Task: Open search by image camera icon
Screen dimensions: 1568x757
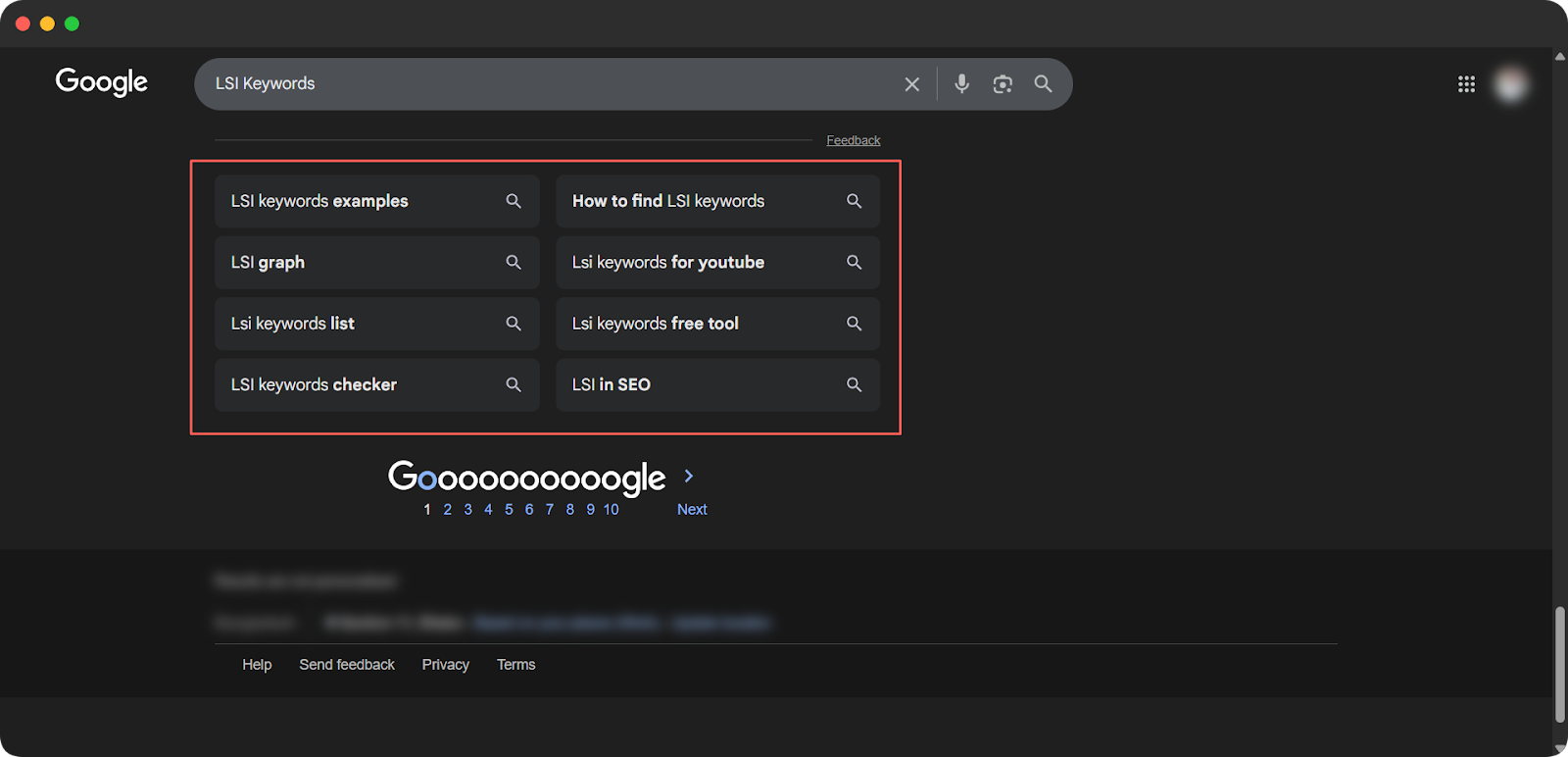Action: pyautogui.click(x=1002, y=84)
